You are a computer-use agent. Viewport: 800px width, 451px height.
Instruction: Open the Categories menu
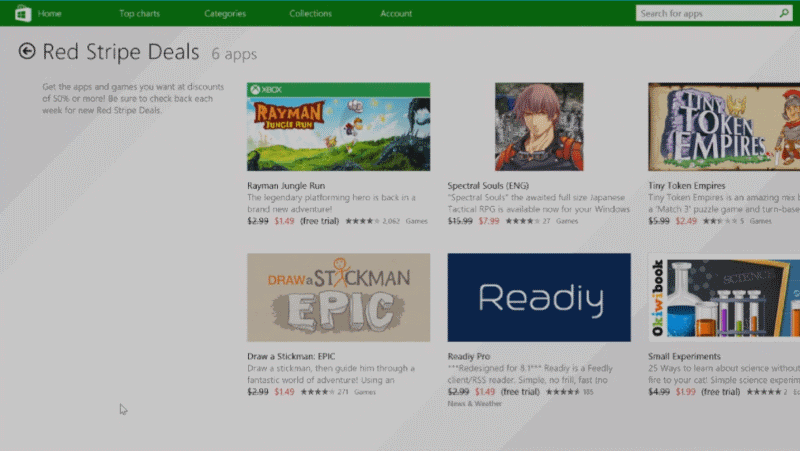(x=225, y=14)
